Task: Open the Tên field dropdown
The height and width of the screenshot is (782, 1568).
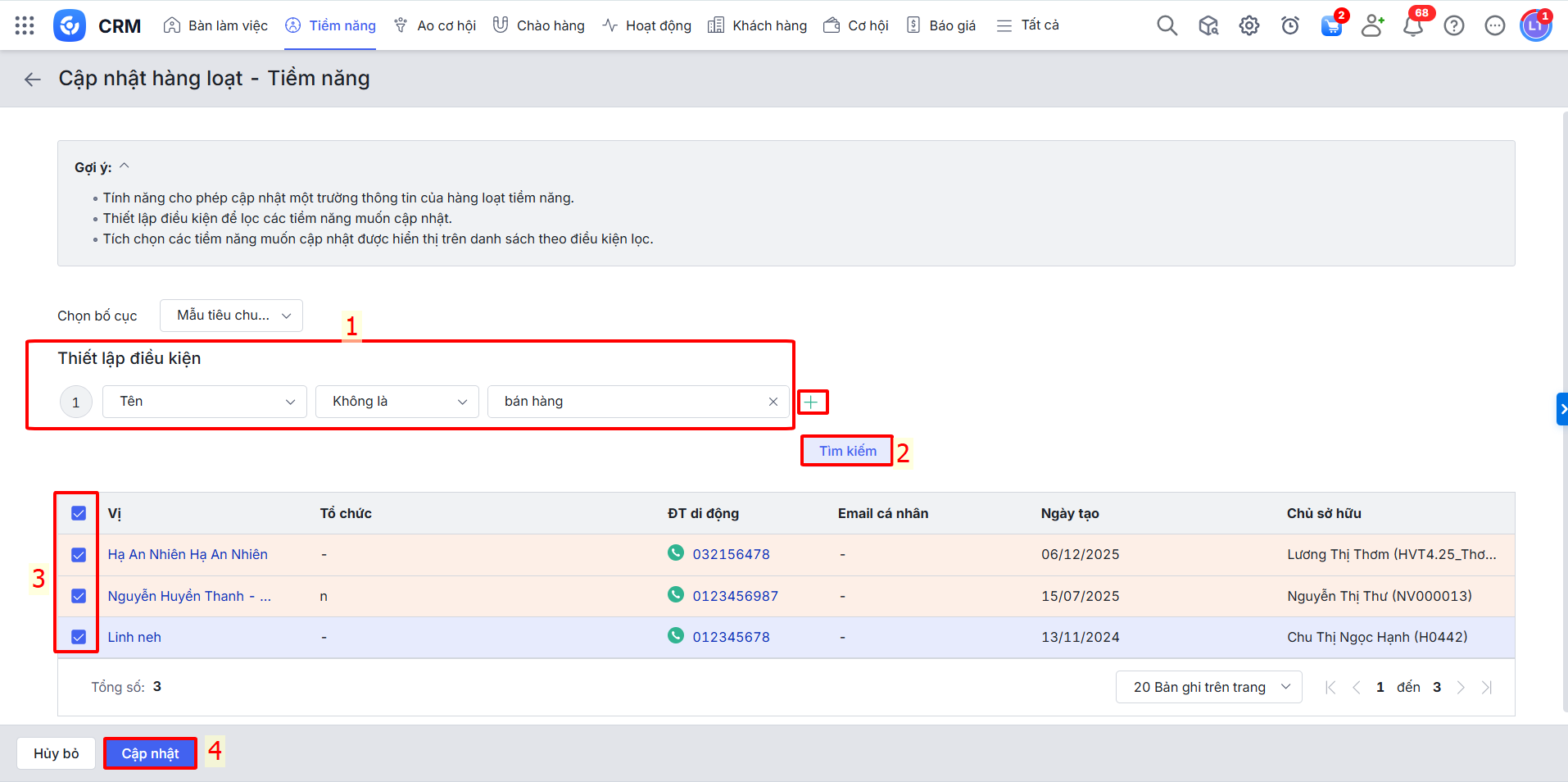Action: pyautogui.click(x=204, y=402)
